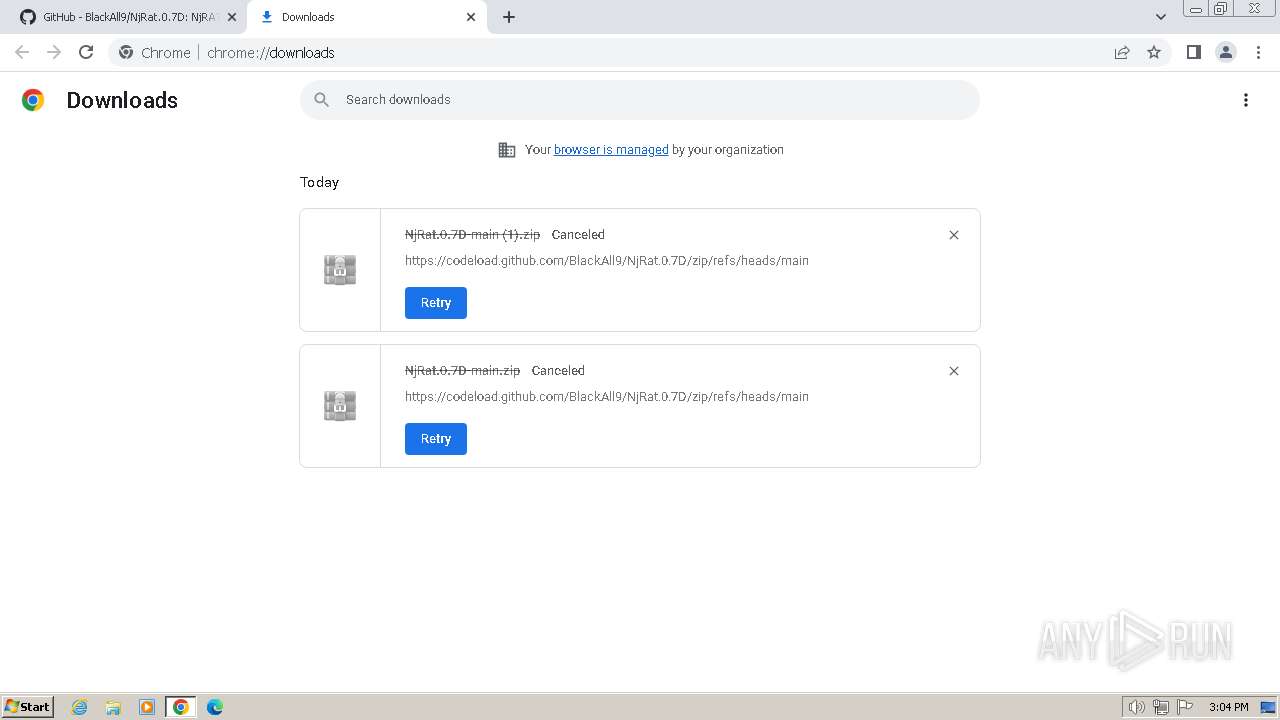Screen dimensions: 1280x720
Task: Open File Explorer from the taskbar
Action: pos(113,707)
